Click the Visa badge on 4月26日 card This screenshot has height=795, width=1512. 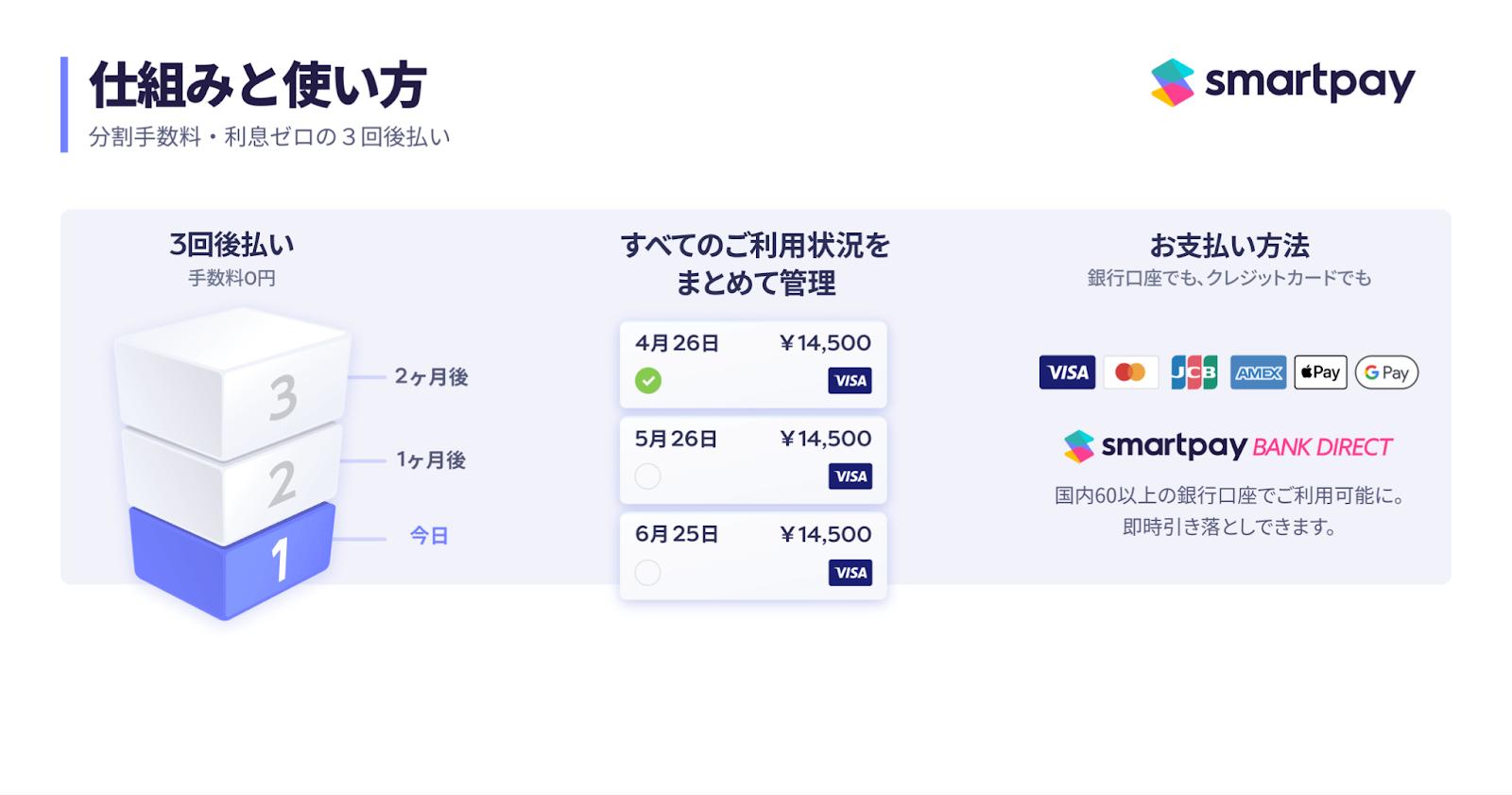(850, 381)
